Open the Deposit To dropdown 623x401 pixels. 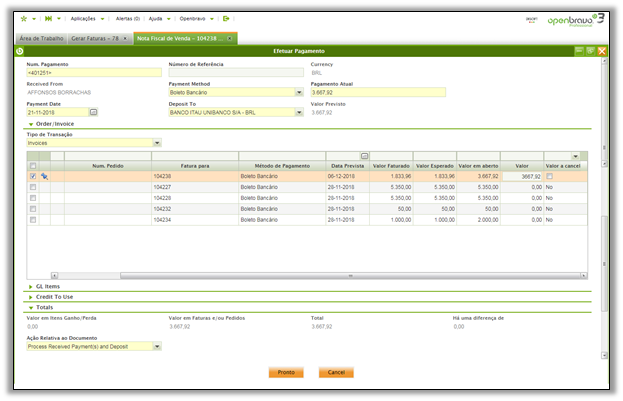point(299,112)
